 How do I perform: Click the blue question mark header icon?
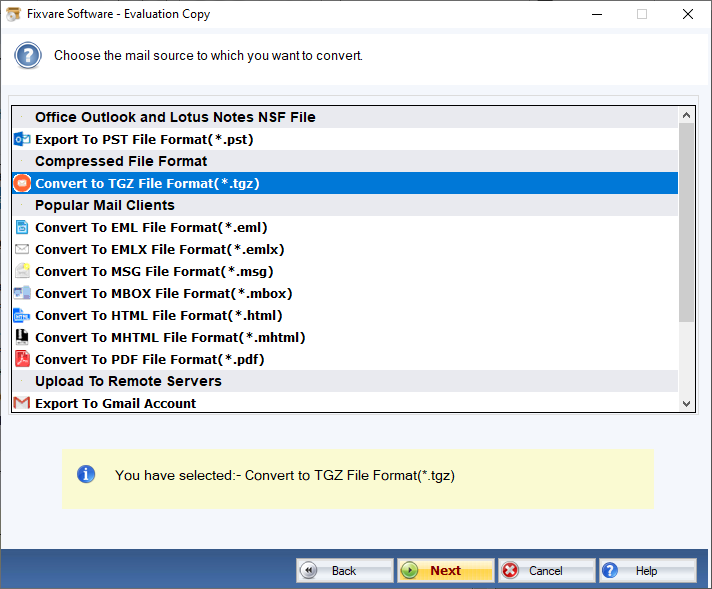pos(28,55)
